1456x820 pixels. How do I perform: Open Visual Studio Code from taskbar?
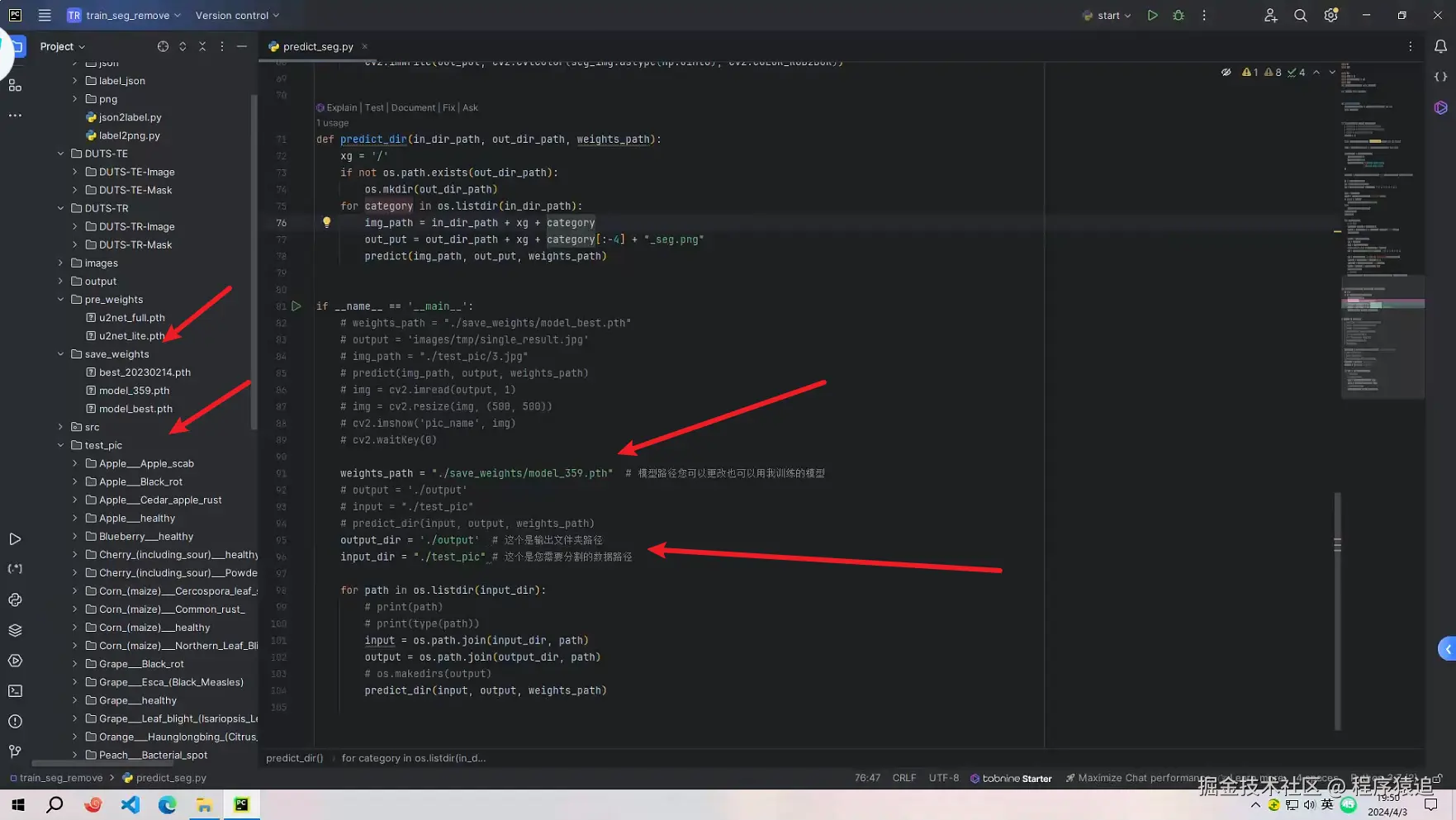(130, 804)
